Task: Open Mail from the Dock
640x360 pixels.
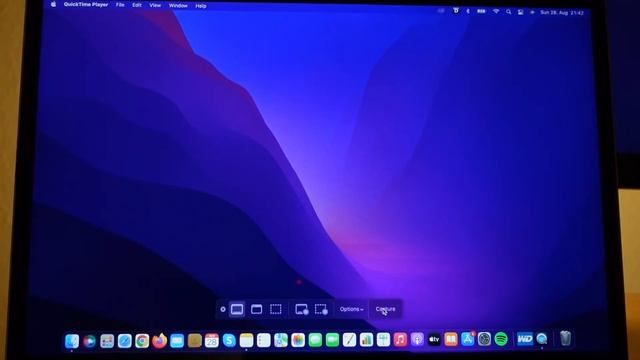Action: coord(177,341)
